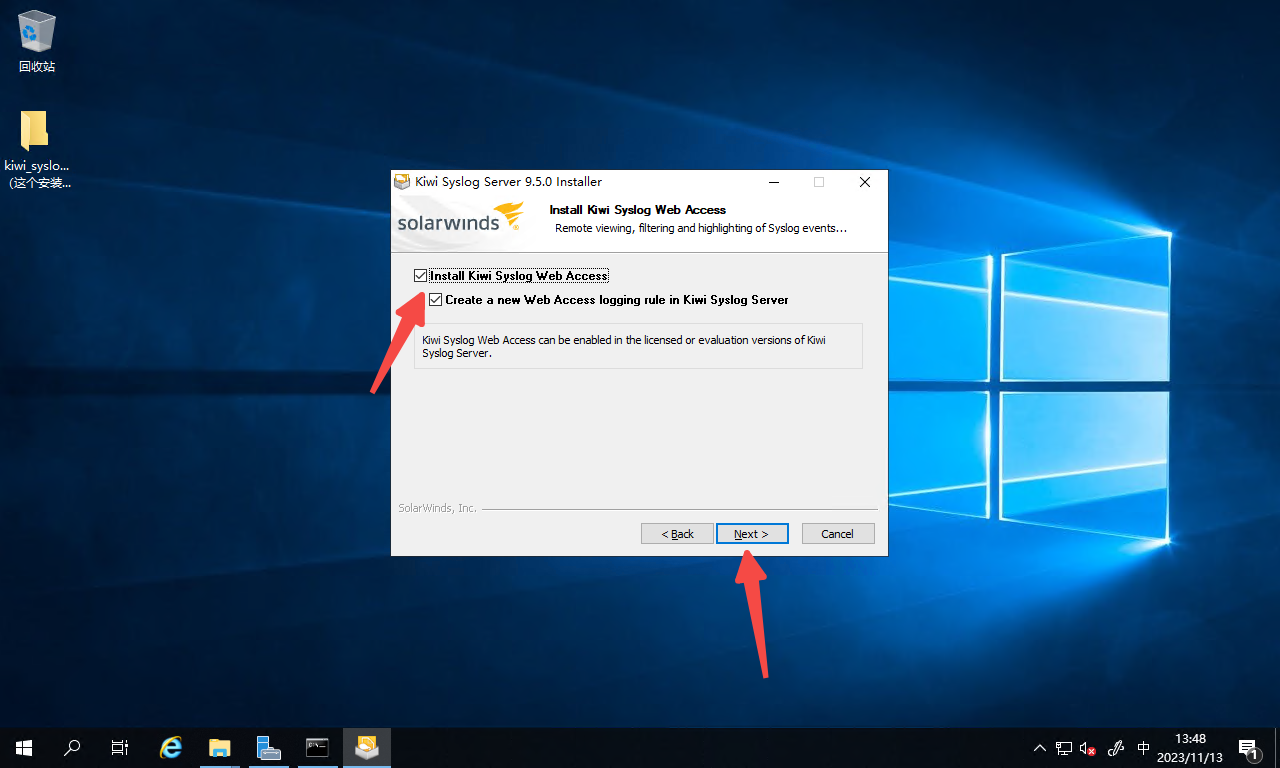Open Task View on the taskbar

[x=120, y=747]
